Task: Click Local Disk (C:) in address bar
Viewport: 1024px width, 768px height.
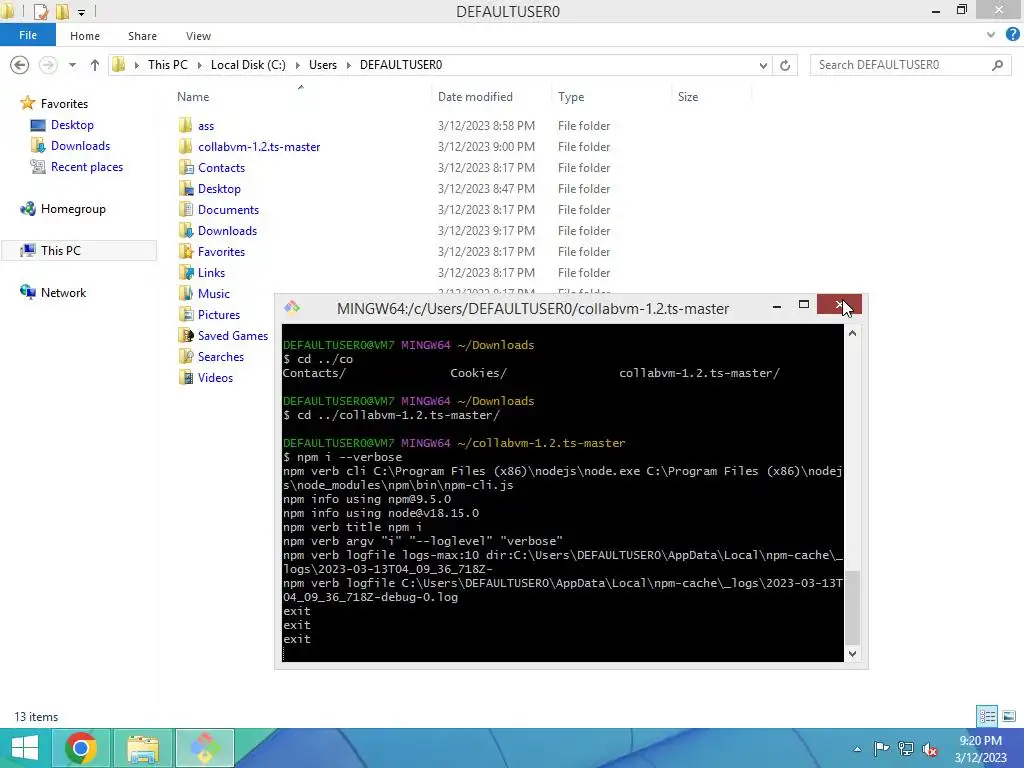Action: 248,65
